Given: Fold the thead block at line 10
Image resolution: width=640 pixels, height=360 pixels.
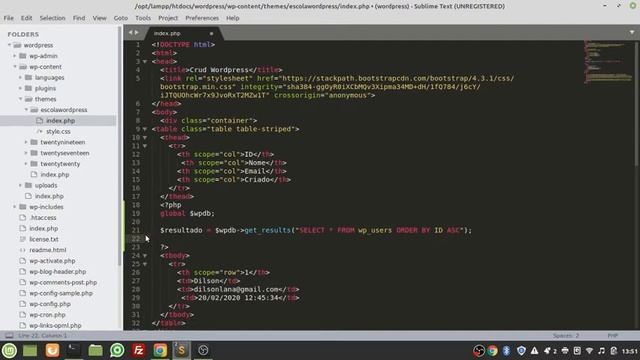Looking at the screenshot, I should (x=145, y=138).
